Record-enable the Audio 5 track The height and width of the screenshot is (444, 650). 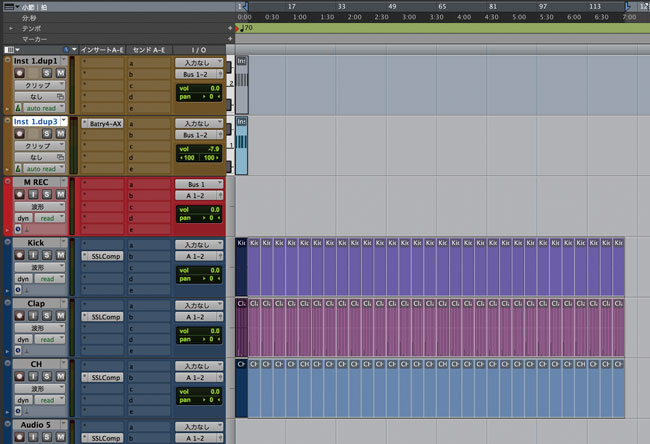point(19,437)
